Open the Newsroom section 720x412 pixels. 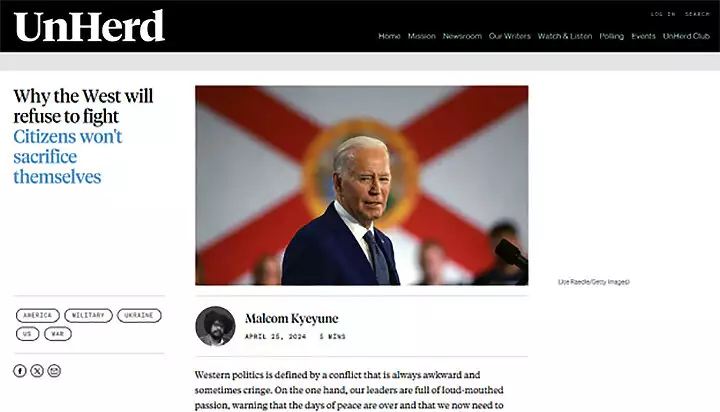coord(462,36)
